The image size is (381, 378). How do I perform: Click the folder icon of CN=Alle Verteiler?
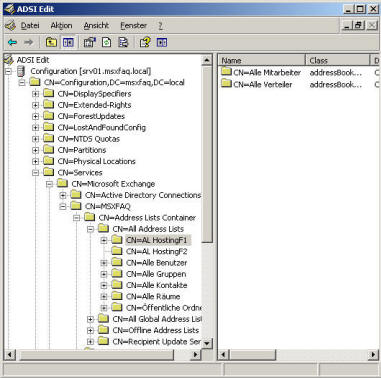(226, 84)
